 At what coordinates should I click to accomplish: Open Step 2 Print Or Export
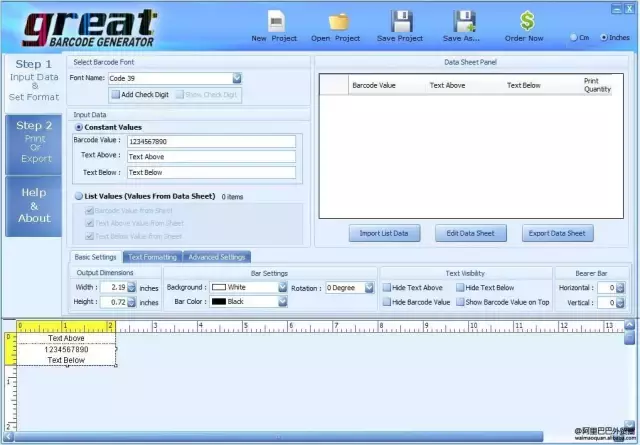click(34, 145)
